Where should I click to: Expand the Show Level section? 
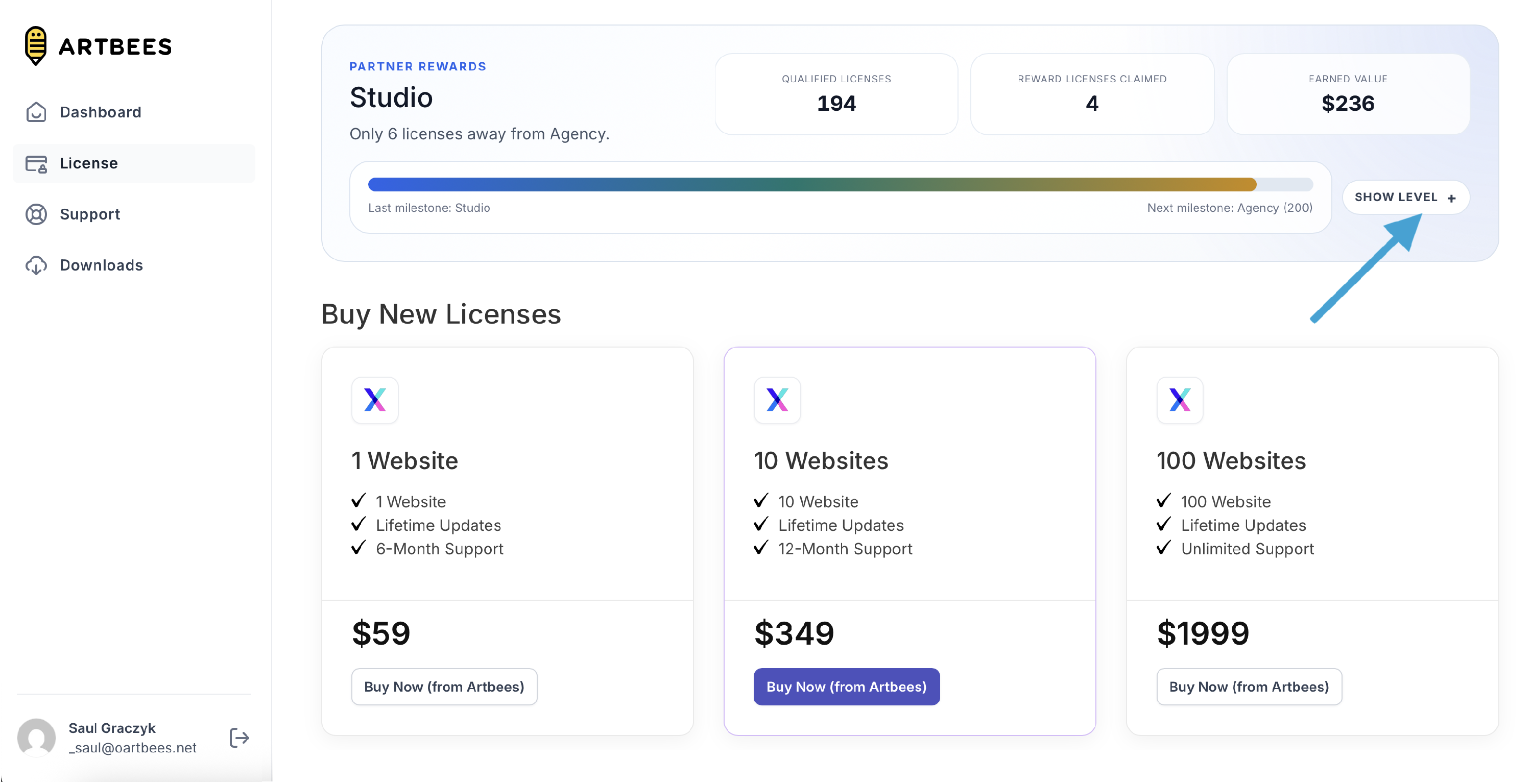1405,198
